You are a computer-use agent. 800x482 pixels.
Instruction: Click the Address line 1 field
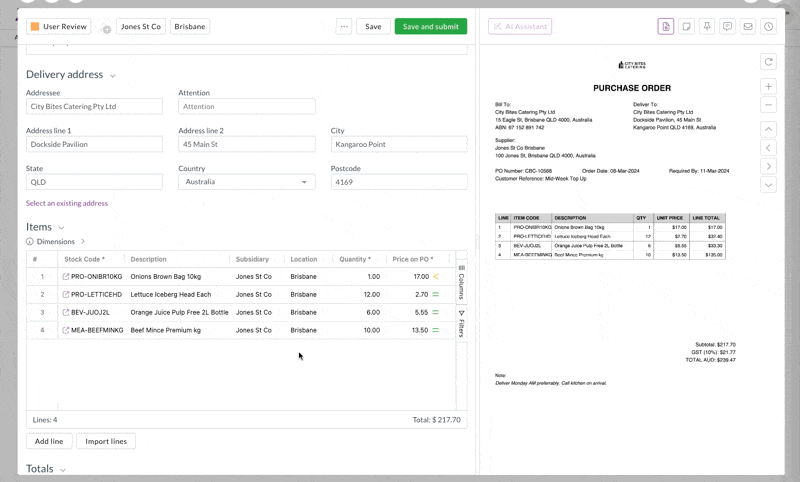[94, 144]
